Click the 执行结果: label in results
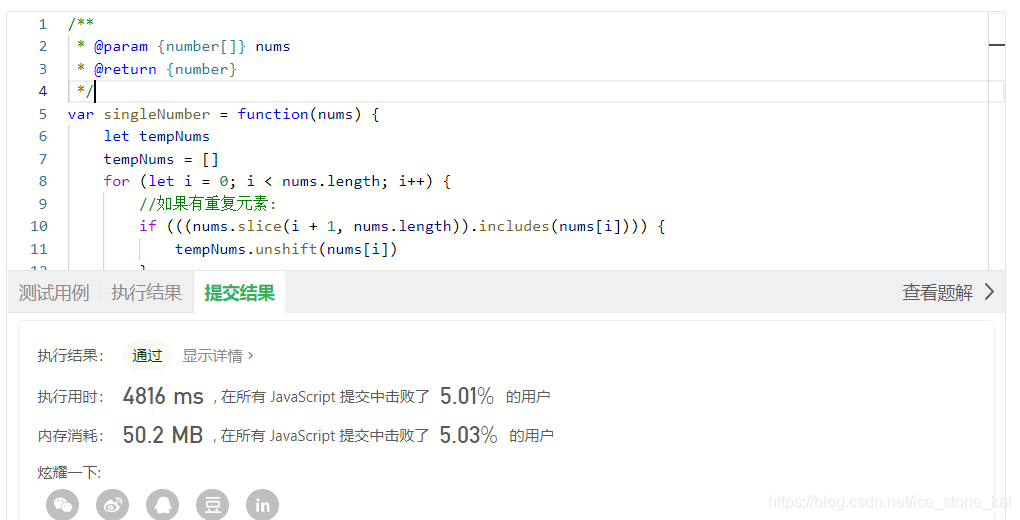1020x520 pixels. 70,355
